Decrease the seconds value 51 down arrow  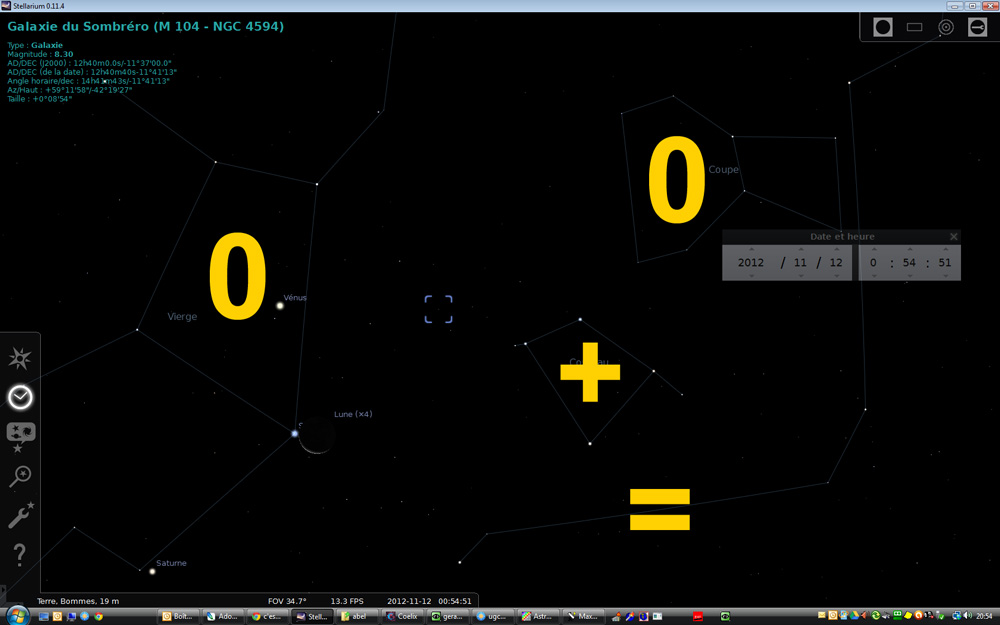coord(945,276)
